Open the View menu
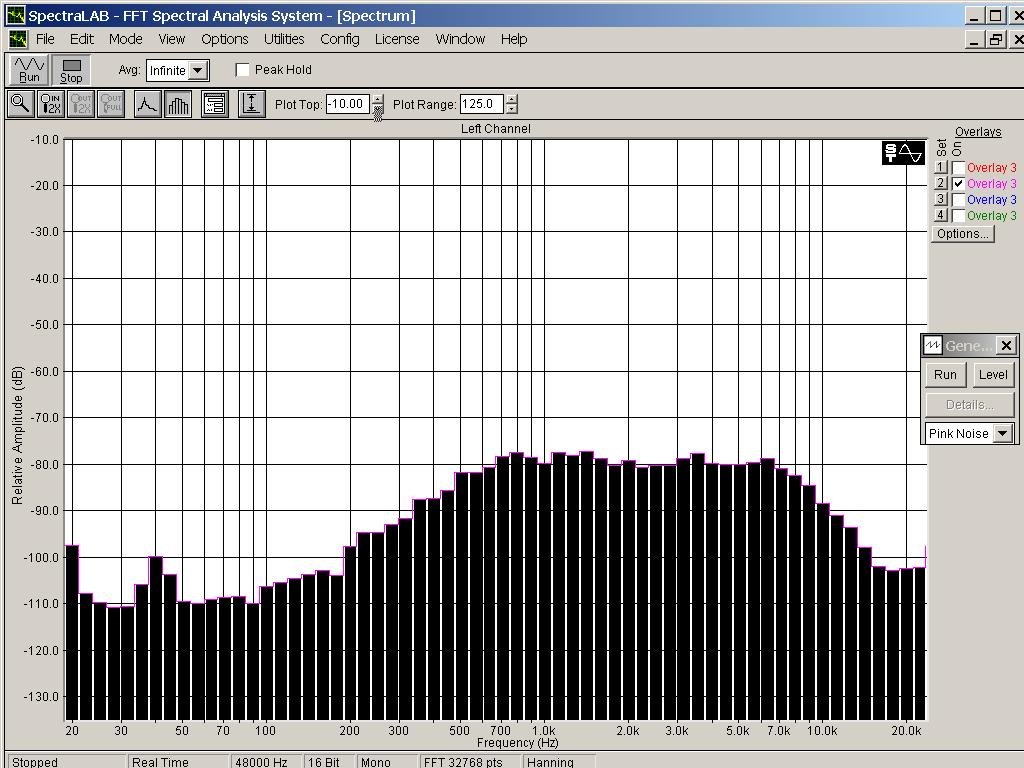 click(172, 39)
